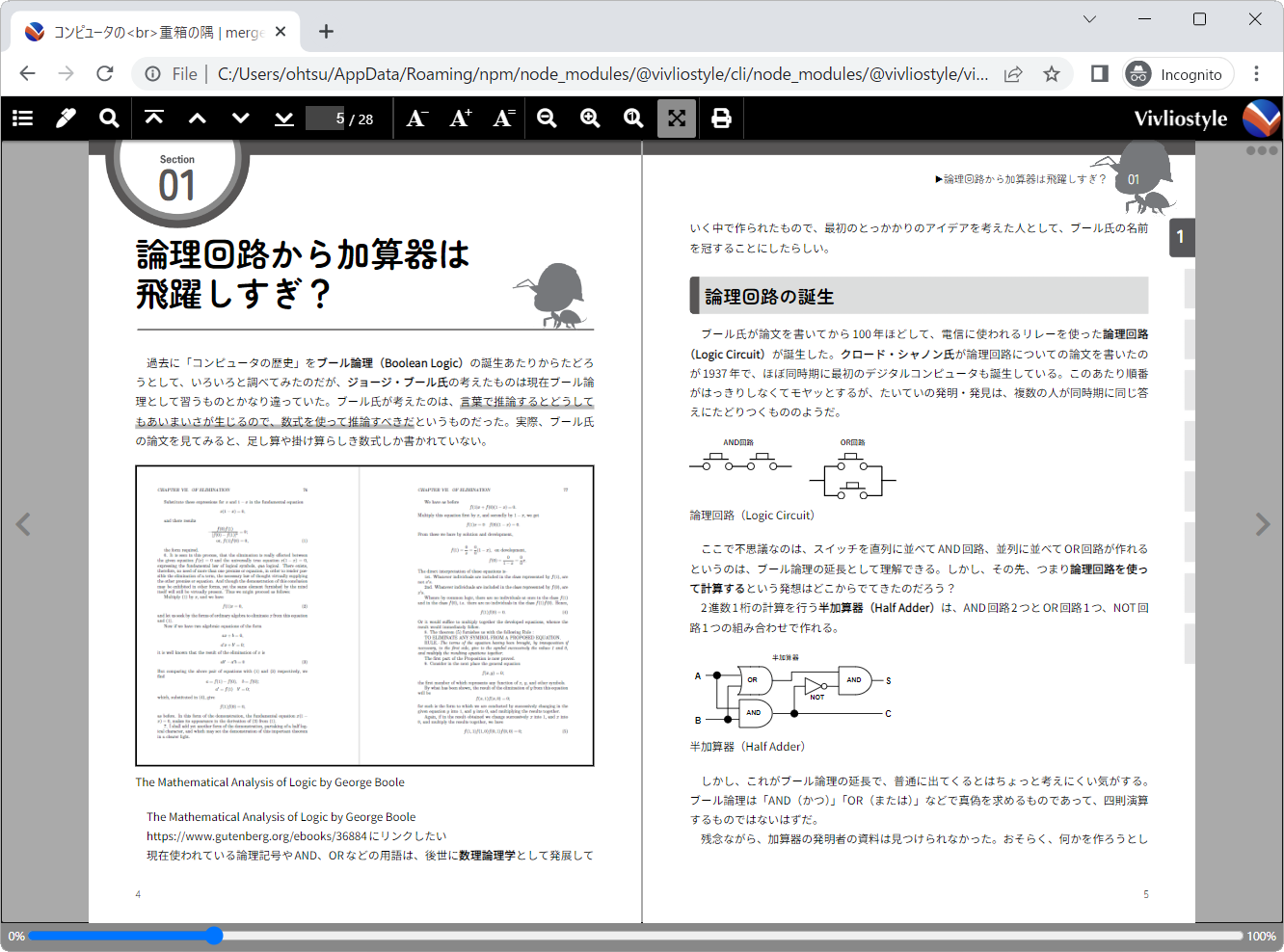1284x952 pixels.
Task: Open the find-in-document search
Action: 109,118
